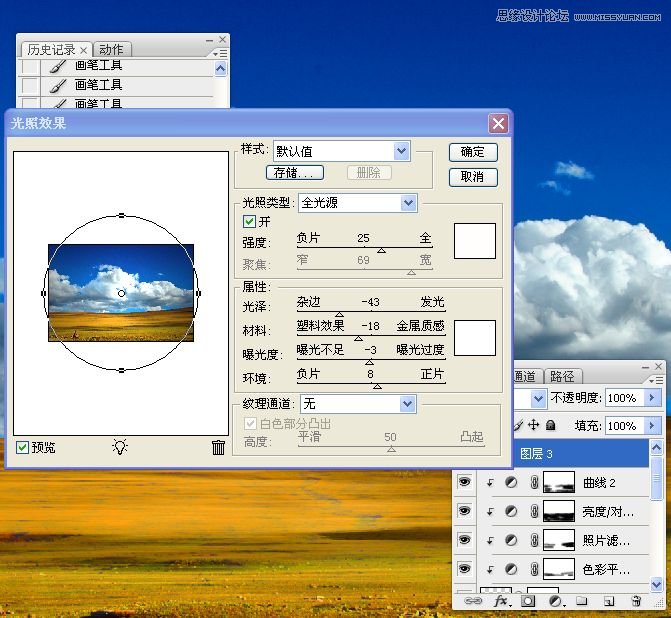Click the 环境 slider handle
671x618 pixels.
pyautogui.click(x=377, y=386)
